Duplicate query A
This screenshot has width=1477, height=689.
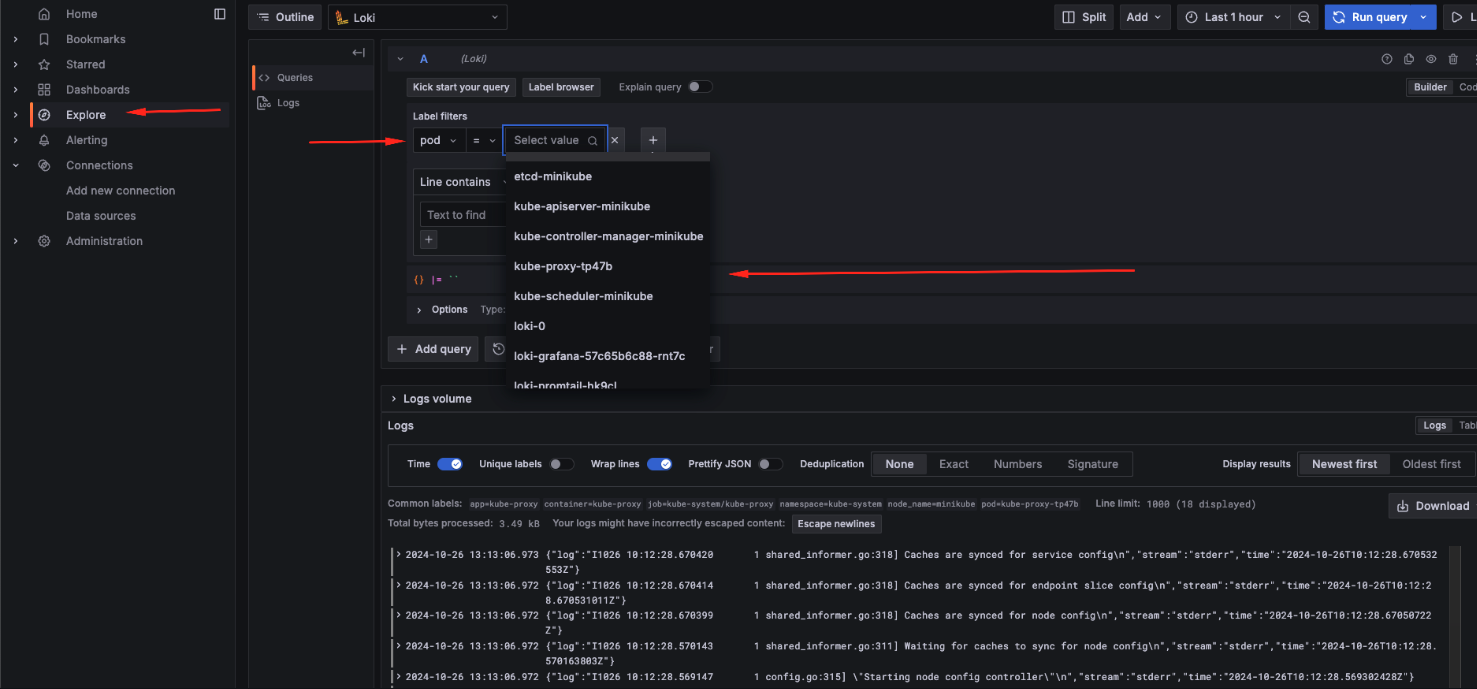[x=1409, y=59]
